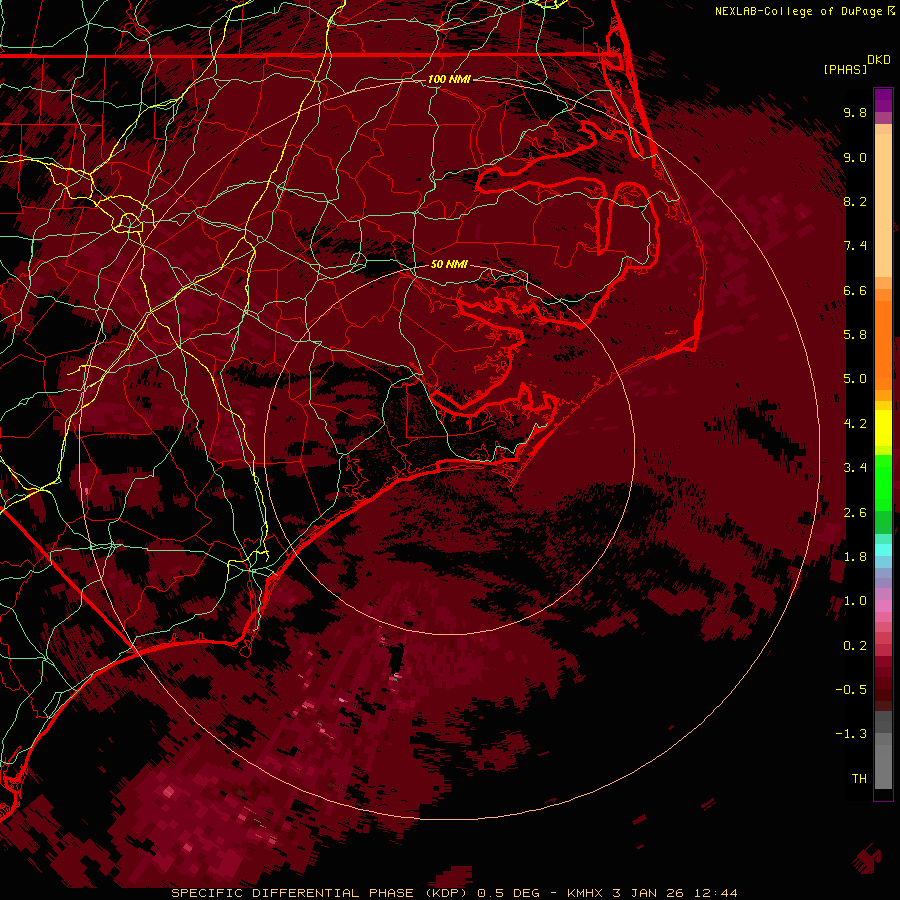The image size is (900, 900).
Task: Click the 2.6 scale label
Action: point(855,513)
